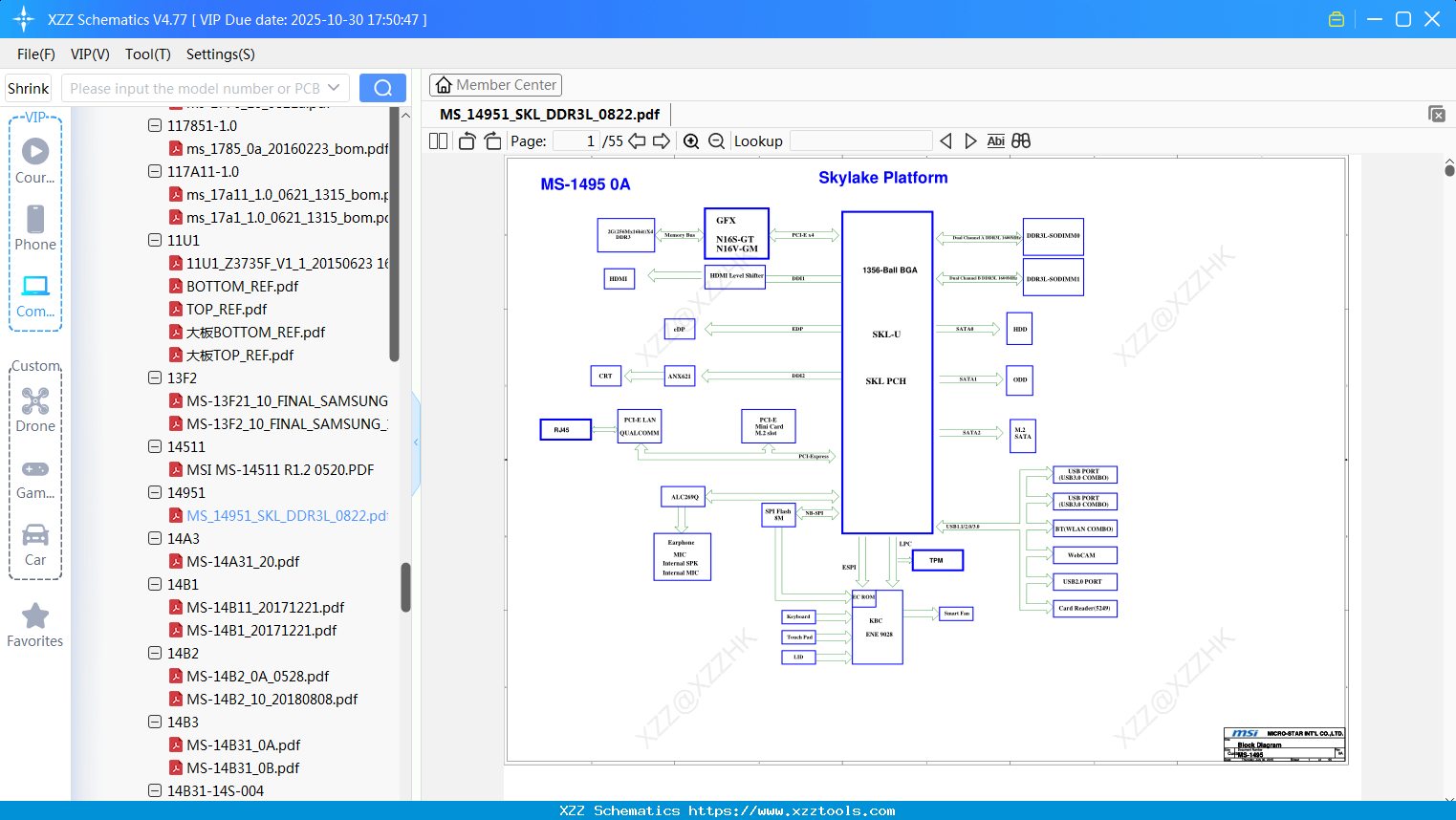Screen dimensions: 1456x820
Task: Click the binoculars search icon
Action: click(x=1021, y=140)
